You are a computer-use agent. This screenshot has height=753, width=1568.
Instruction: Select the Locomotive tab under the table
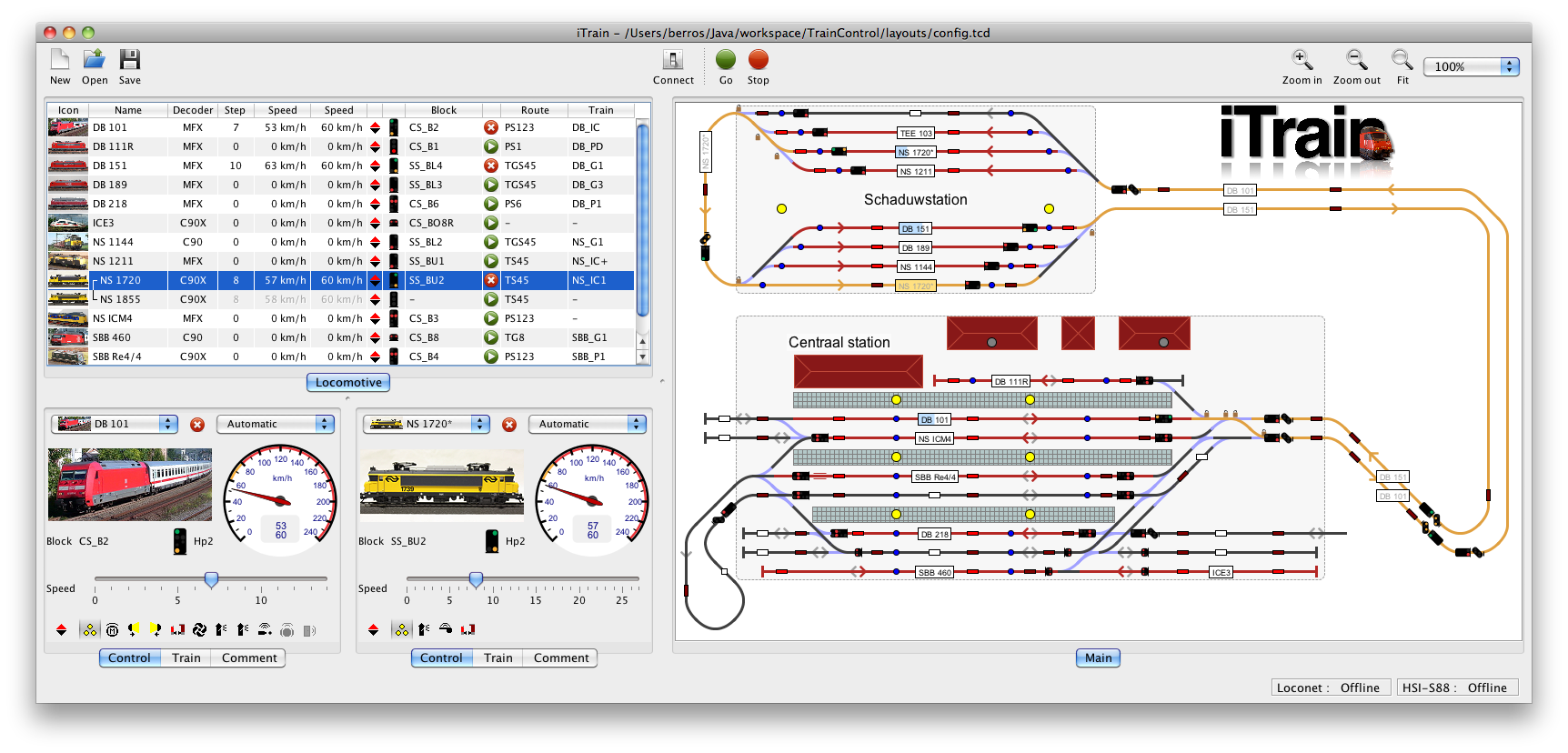coord(348,382)
